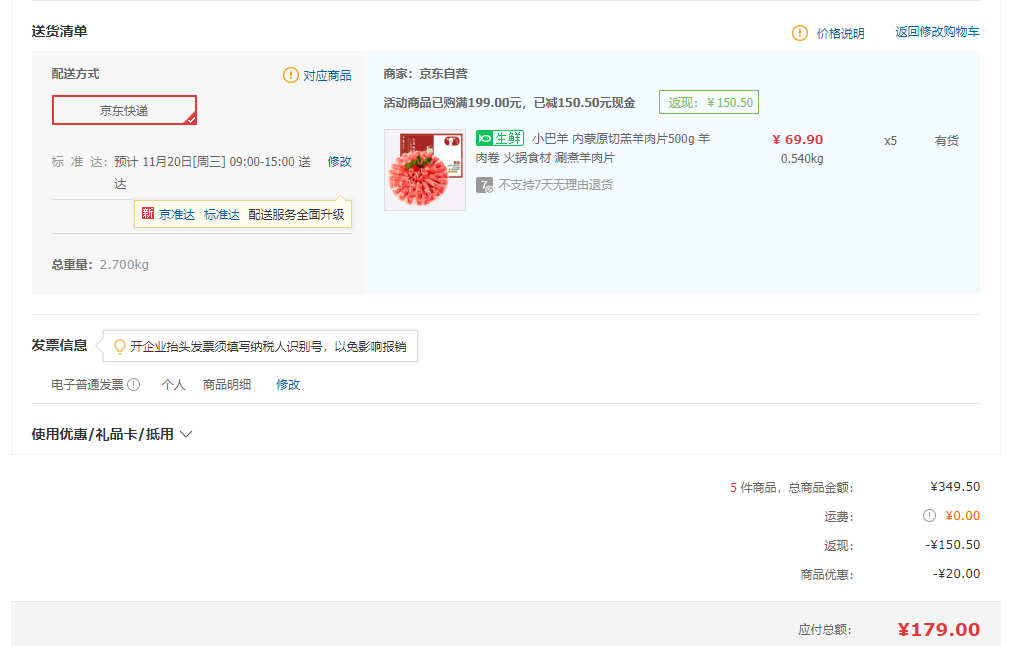Click the 总重量 2.700kg value
This screenshot has height=646, width=1033.
tap(124, 265)
